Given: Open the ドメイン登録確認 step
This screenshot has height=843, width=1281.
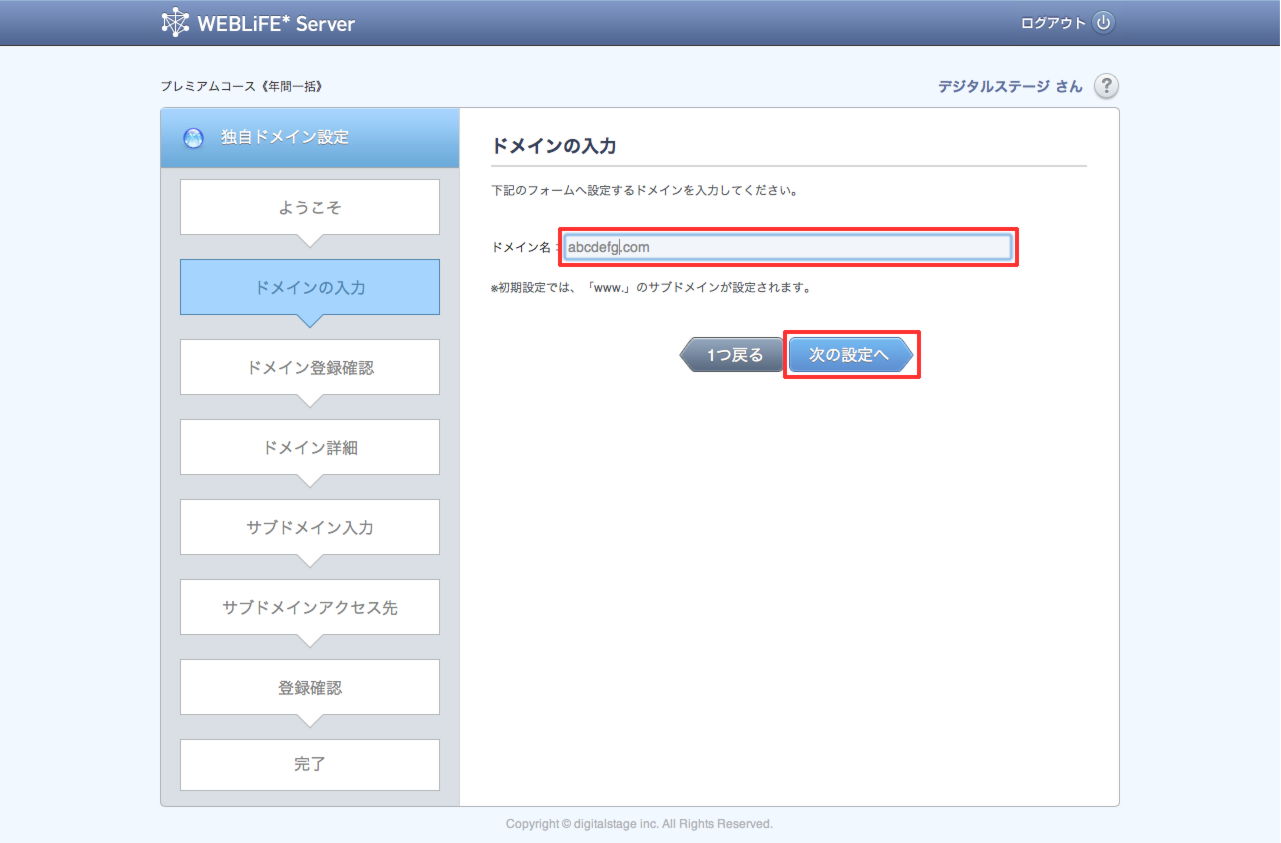Looking at the screenshot, I should 310,367.
